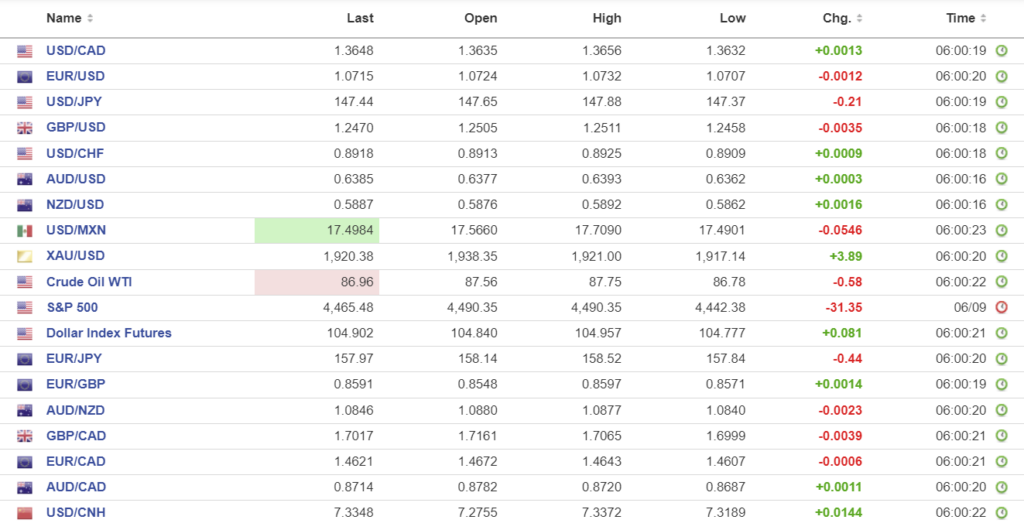Viewport: 1024px width, 530px height.
Task: Sort the table by the Time column
Action: click(x=966, y=18)
